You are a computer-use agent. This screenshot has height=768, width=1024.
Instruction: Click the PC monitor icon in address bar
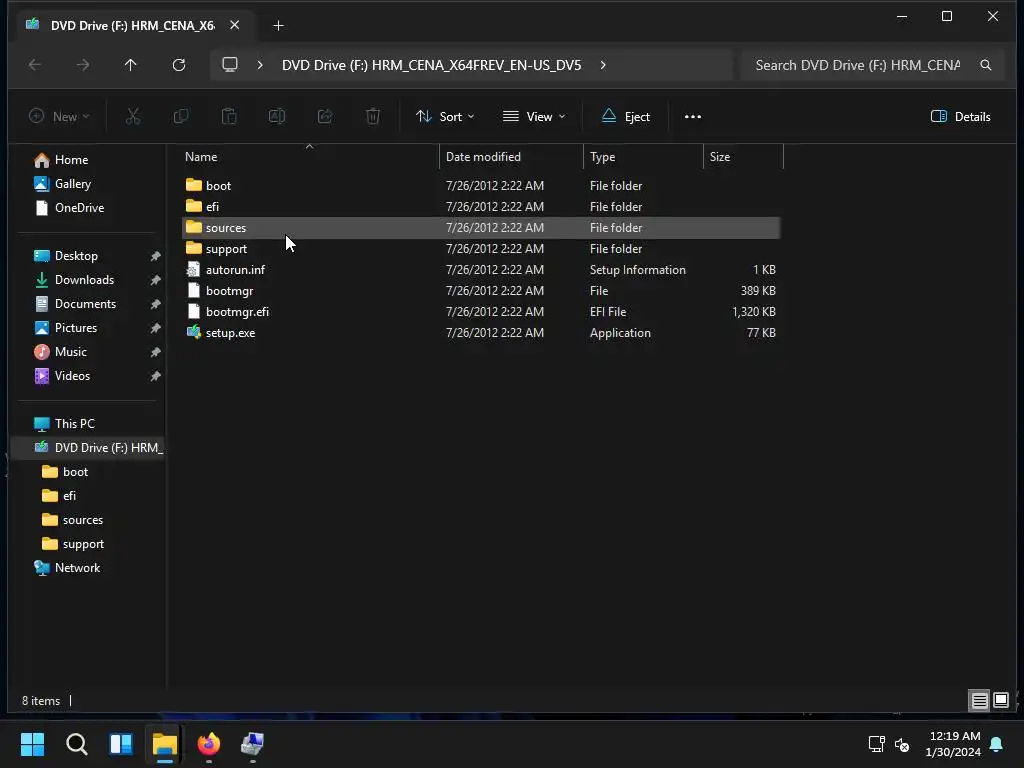pos(230,65)
